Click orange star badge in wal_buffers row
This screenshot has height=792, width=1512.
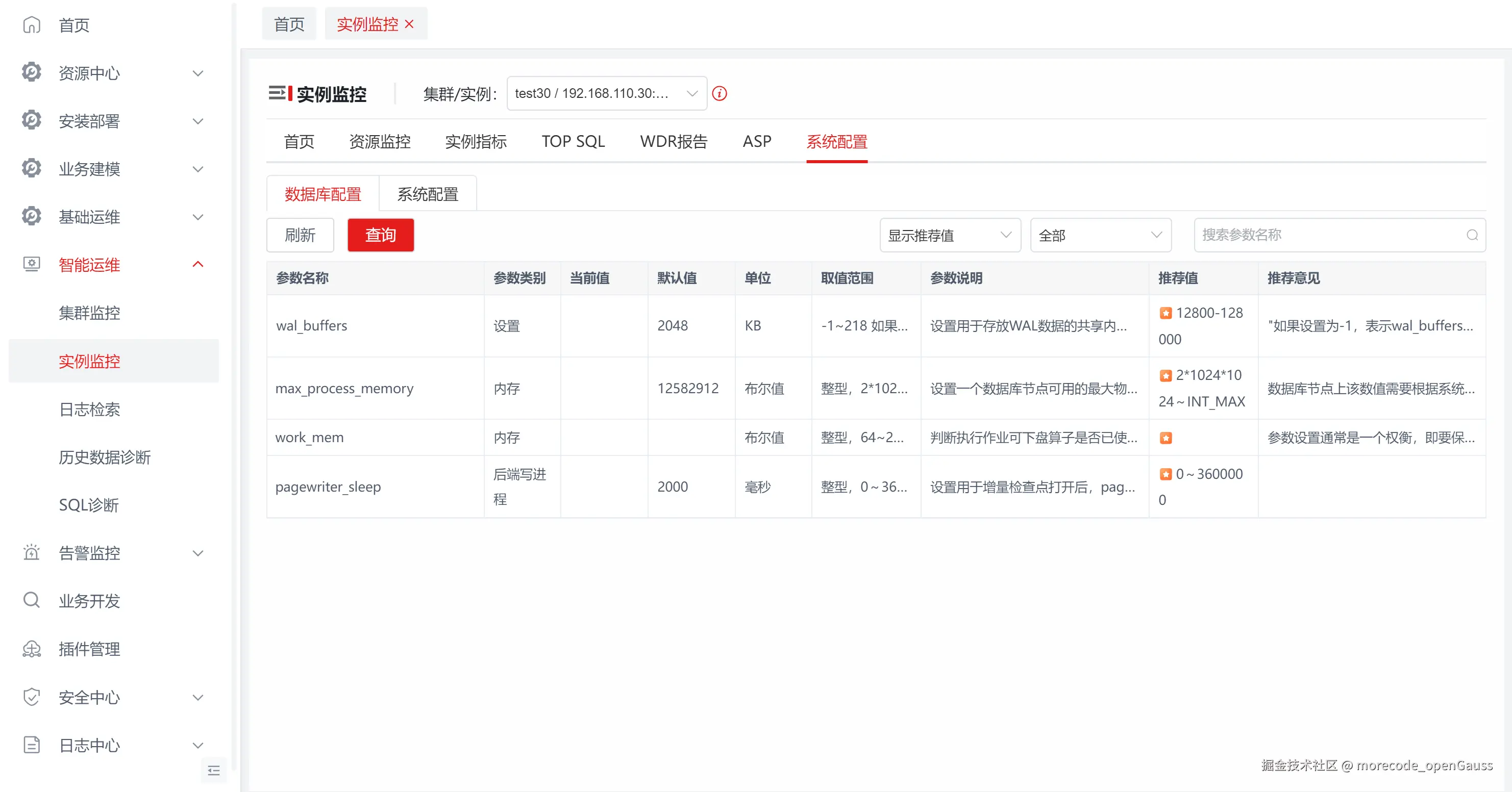click(1166, 313)
